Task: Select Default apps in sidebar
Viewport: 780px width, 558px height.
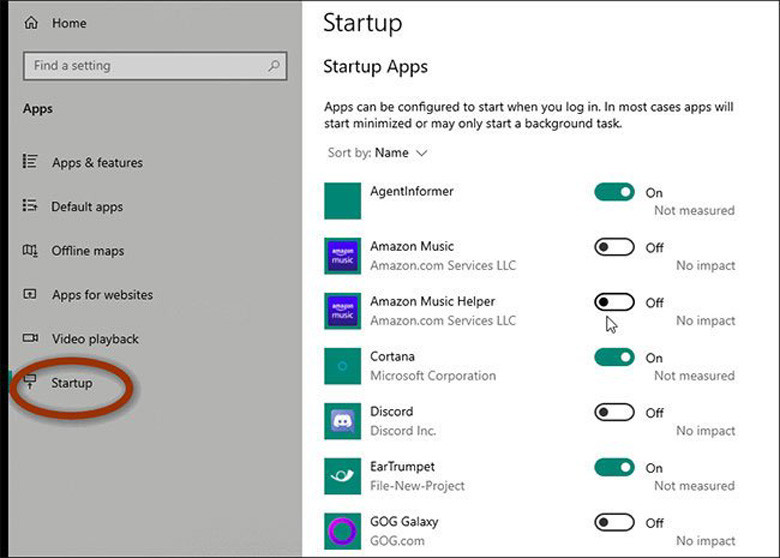Action: [x=87, y=207]
